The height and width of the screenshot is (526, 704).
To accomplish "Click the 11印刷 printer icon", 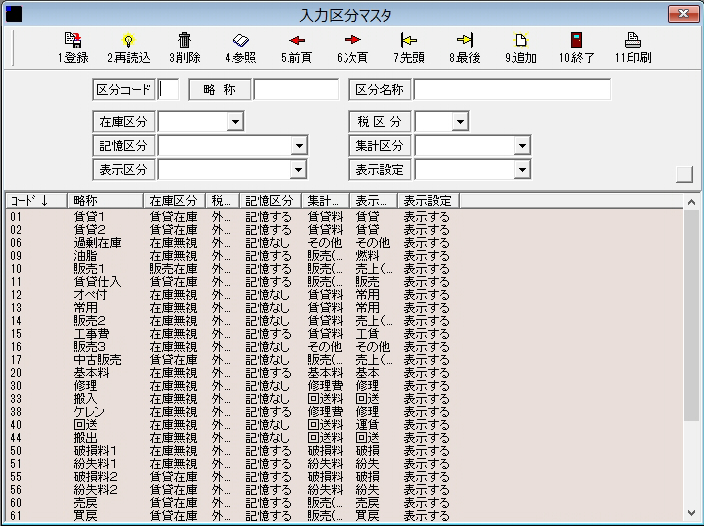I will coord(632,41).
